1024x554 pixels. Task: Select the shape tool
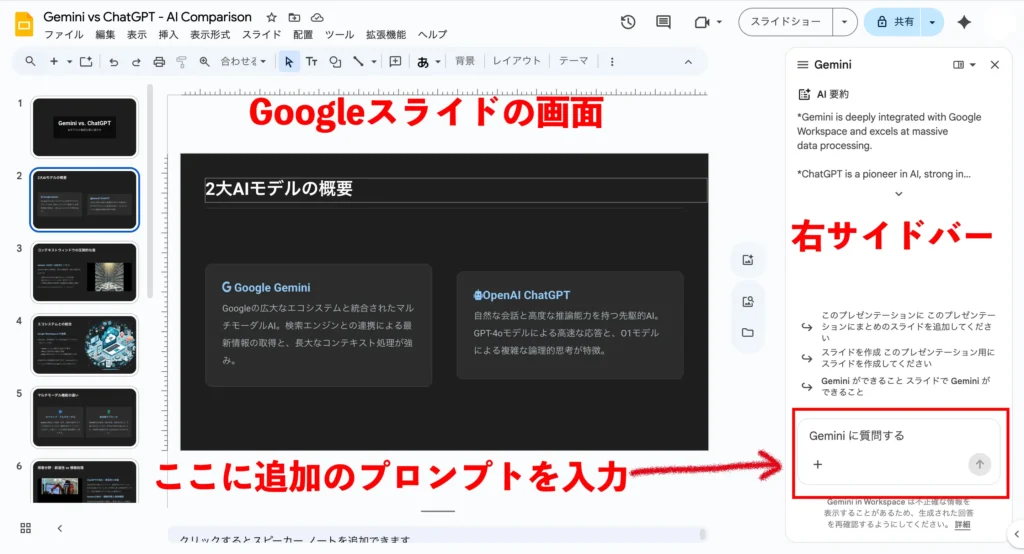335,62
